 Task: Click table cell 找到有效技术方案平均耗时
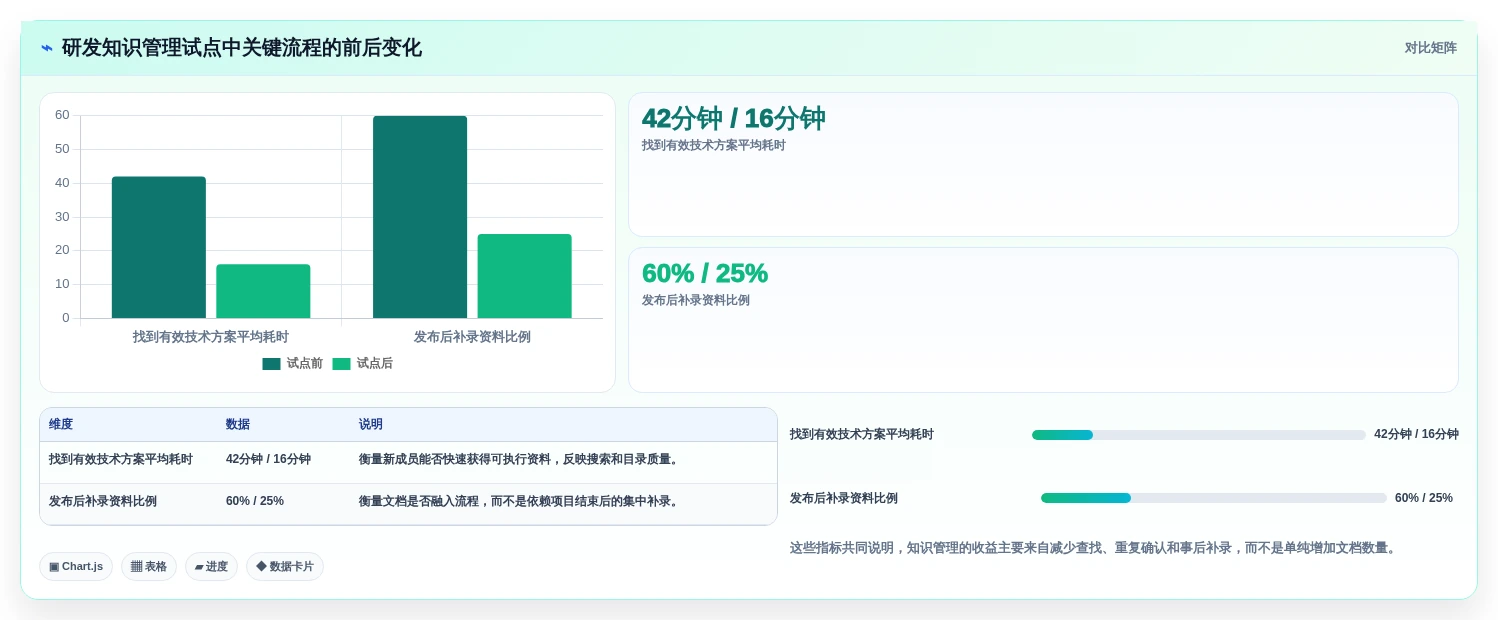(121, 459)
